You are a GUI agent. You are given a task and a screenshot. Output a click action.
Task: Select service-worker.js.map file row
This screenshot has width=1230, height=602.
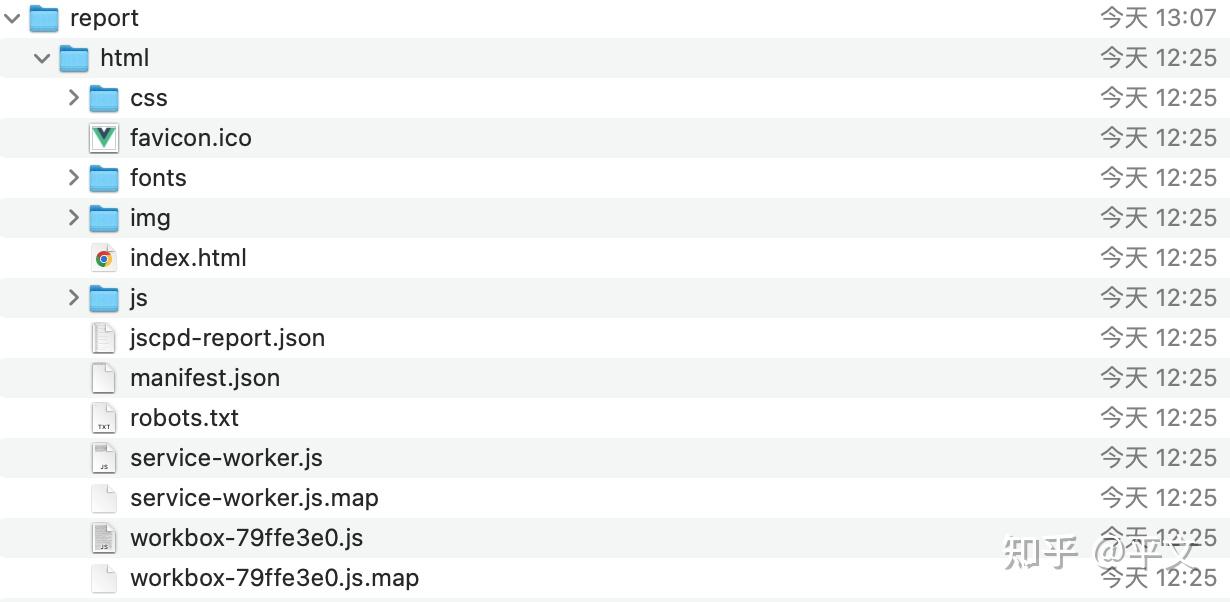(x=254, y=498)
